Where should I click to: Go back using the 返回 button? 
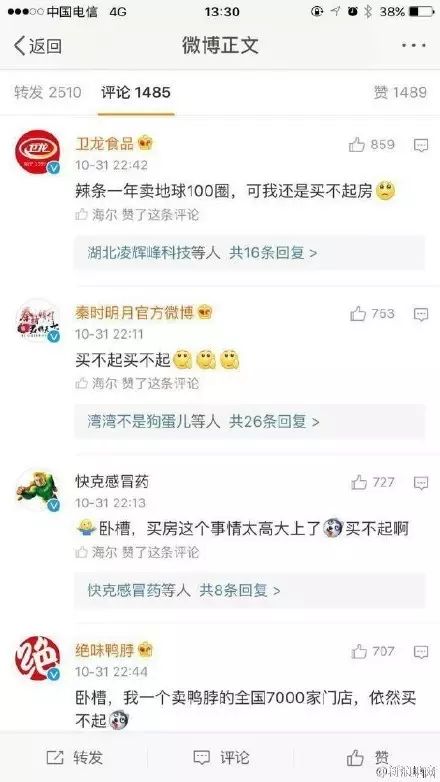(x=38, y=46)
